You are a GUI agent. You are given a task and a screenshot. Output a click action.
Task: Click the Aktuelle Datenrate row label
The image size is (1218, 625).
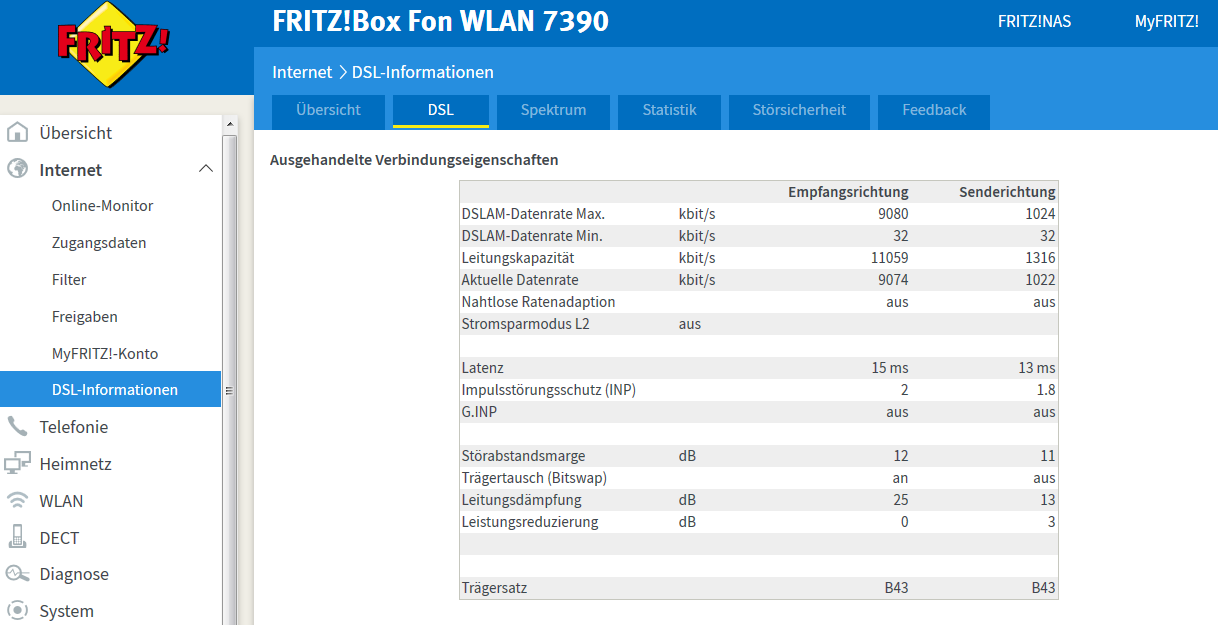click(x=520, y=280)
